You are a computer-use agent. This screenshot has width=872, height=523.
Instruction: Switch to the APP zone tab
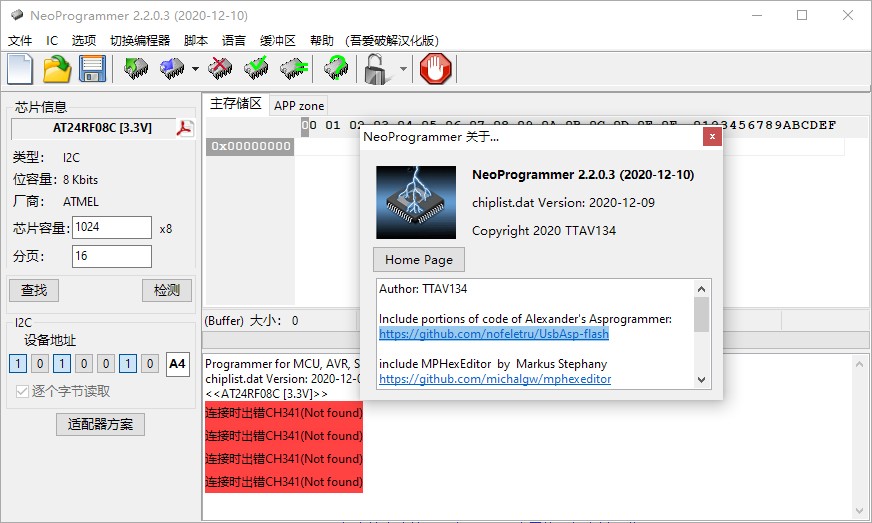pyautogui.click(x=299, y=106)
